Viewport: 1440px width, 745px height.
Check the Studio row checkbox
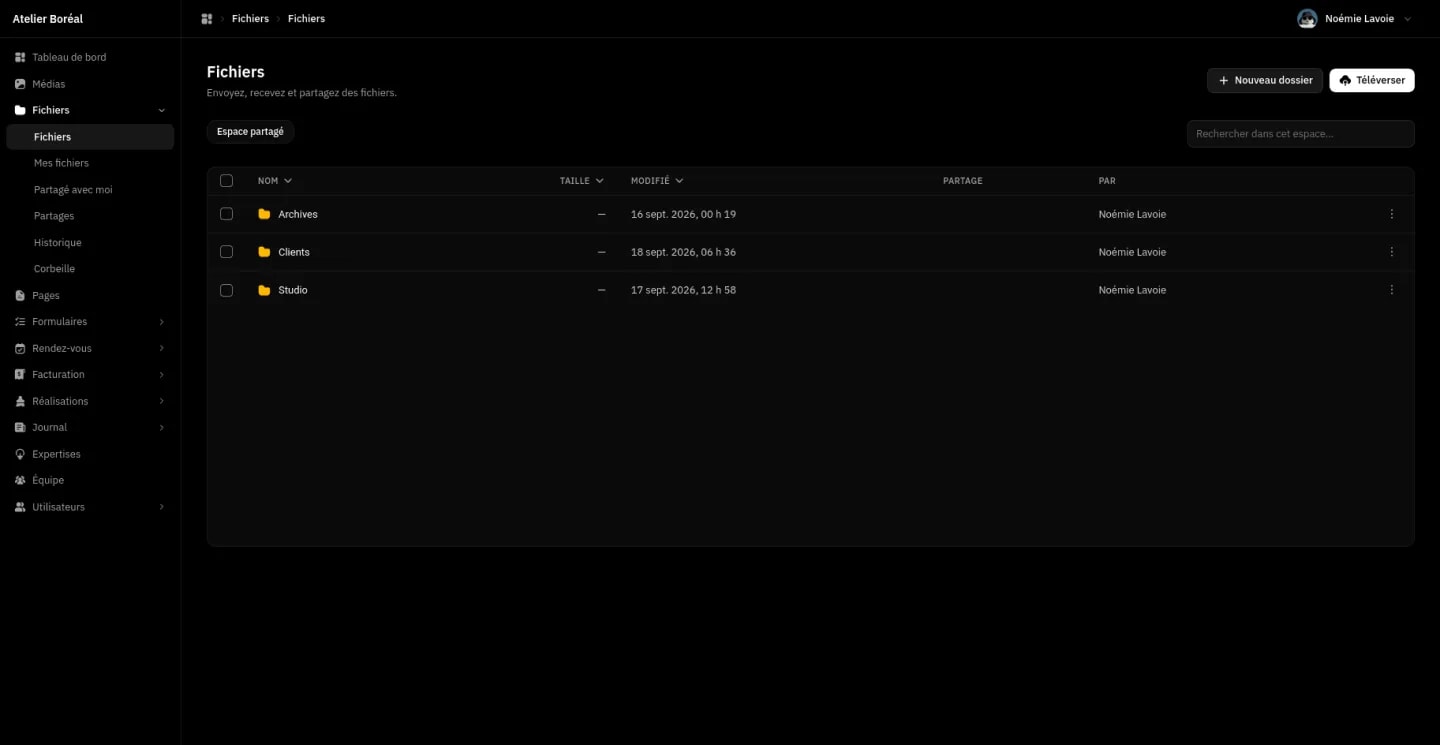click(226, 290)
